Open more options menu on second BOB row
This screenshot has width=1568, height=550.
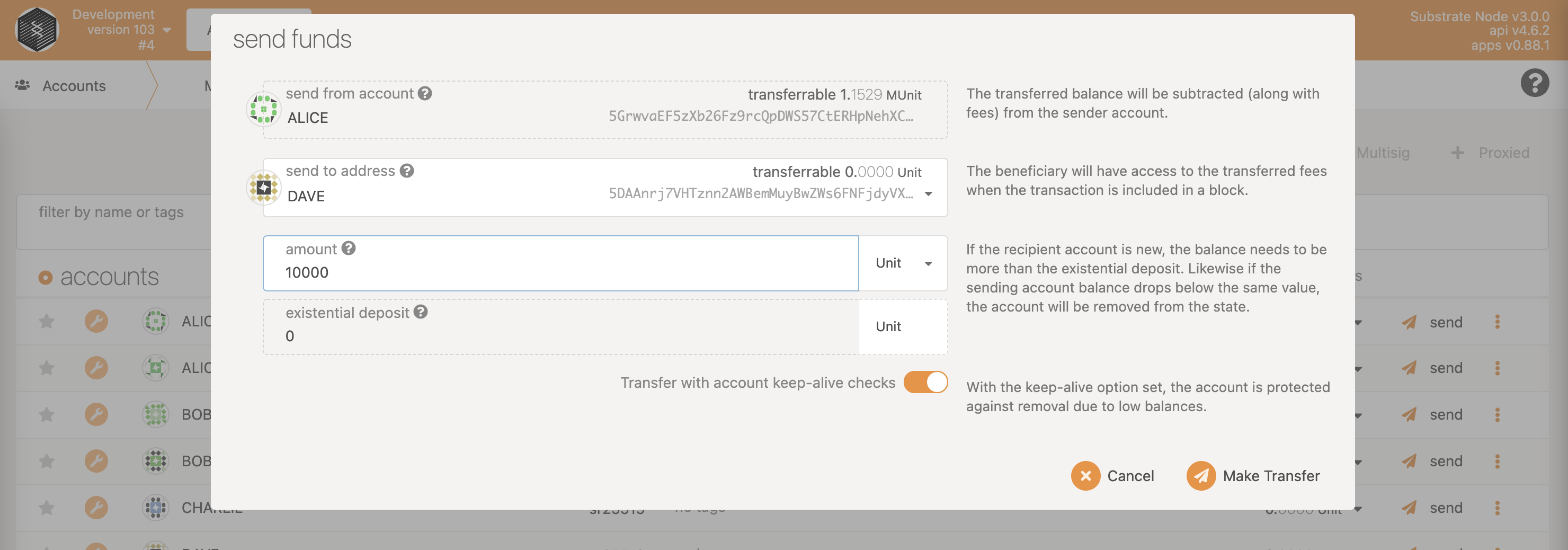1498,461
